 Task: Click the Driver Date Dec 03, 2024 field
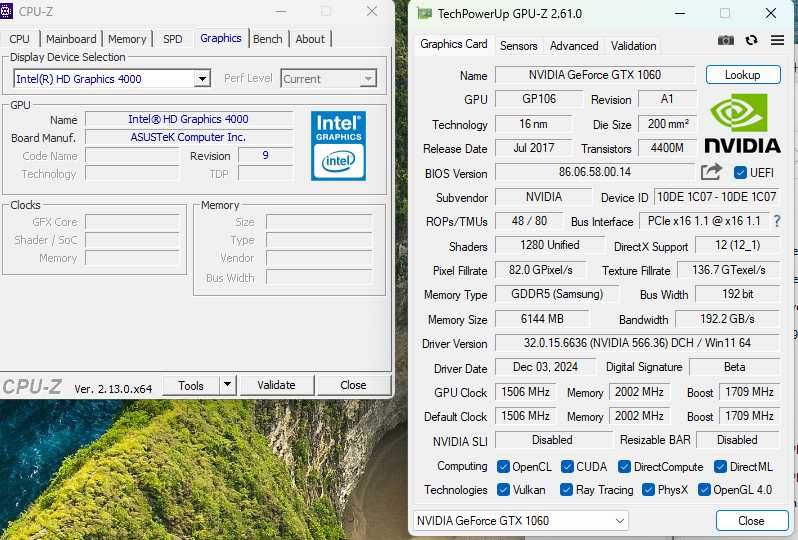pyautogui.click(x=545, y=367)
